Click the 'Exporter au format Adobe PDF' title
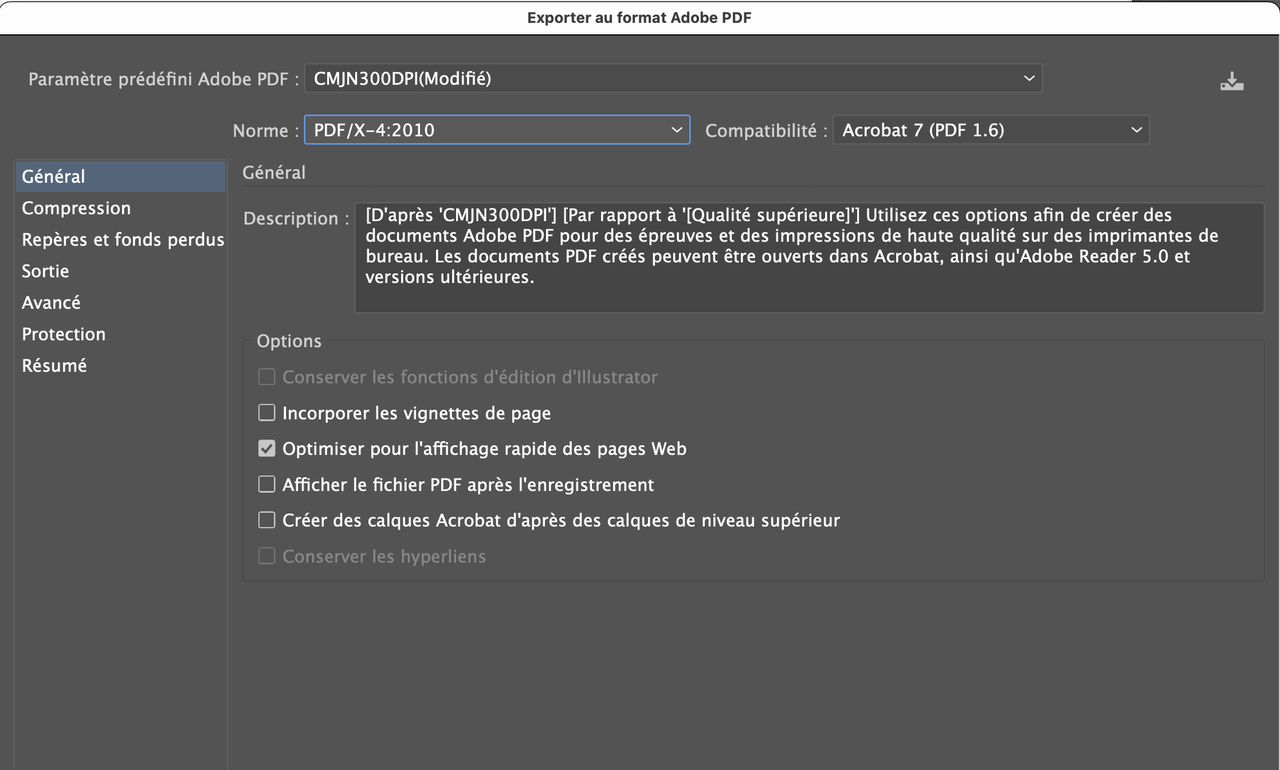The height and width of the screenshot is (770, 1280). (639, 17)
